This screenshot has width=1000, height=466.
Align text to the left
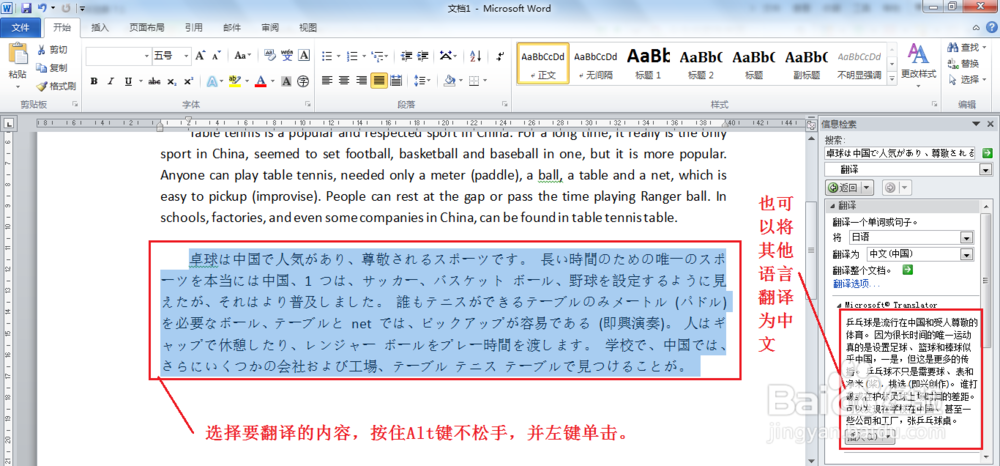[x=327, y=81]
